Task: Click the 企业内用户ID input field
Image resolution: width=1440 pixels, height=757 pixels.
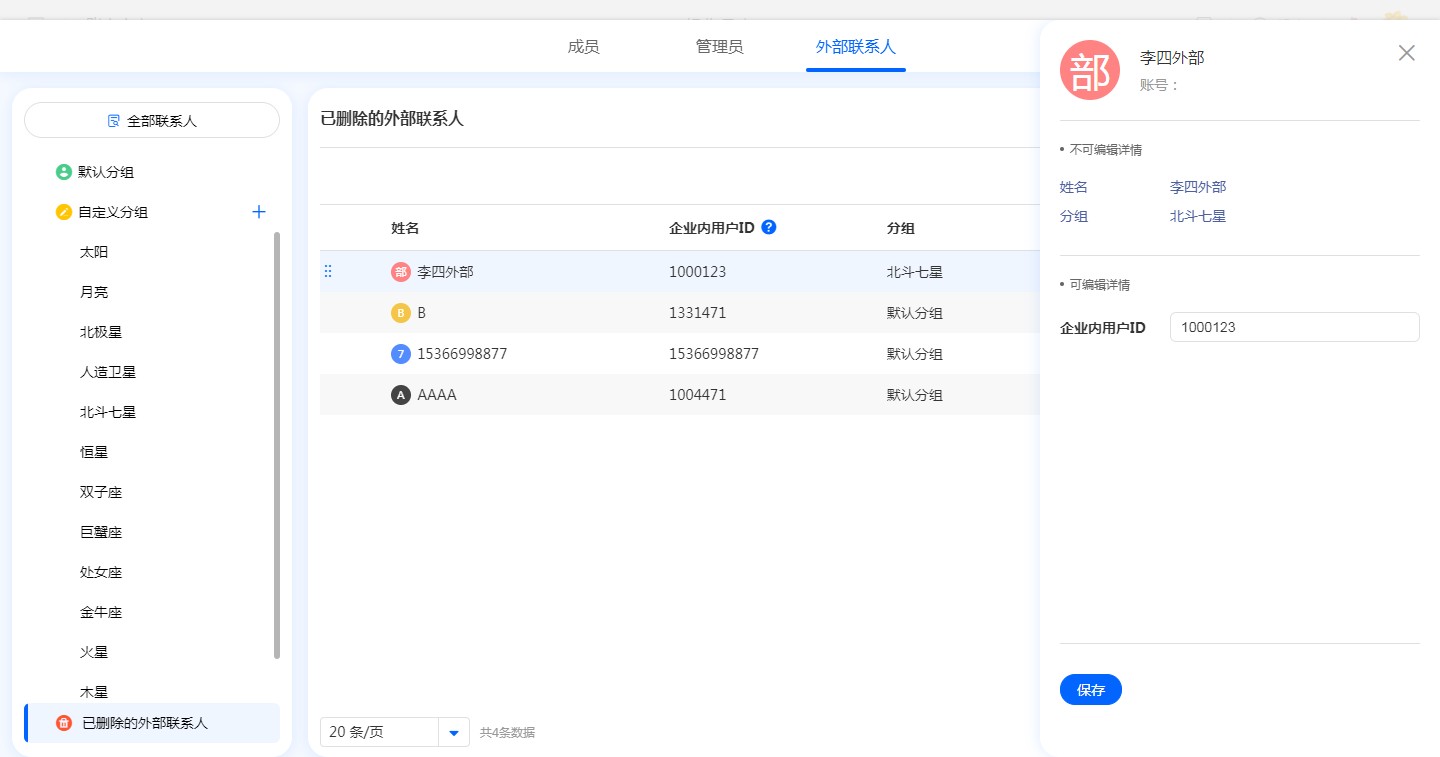Action: coord(1294,327)
